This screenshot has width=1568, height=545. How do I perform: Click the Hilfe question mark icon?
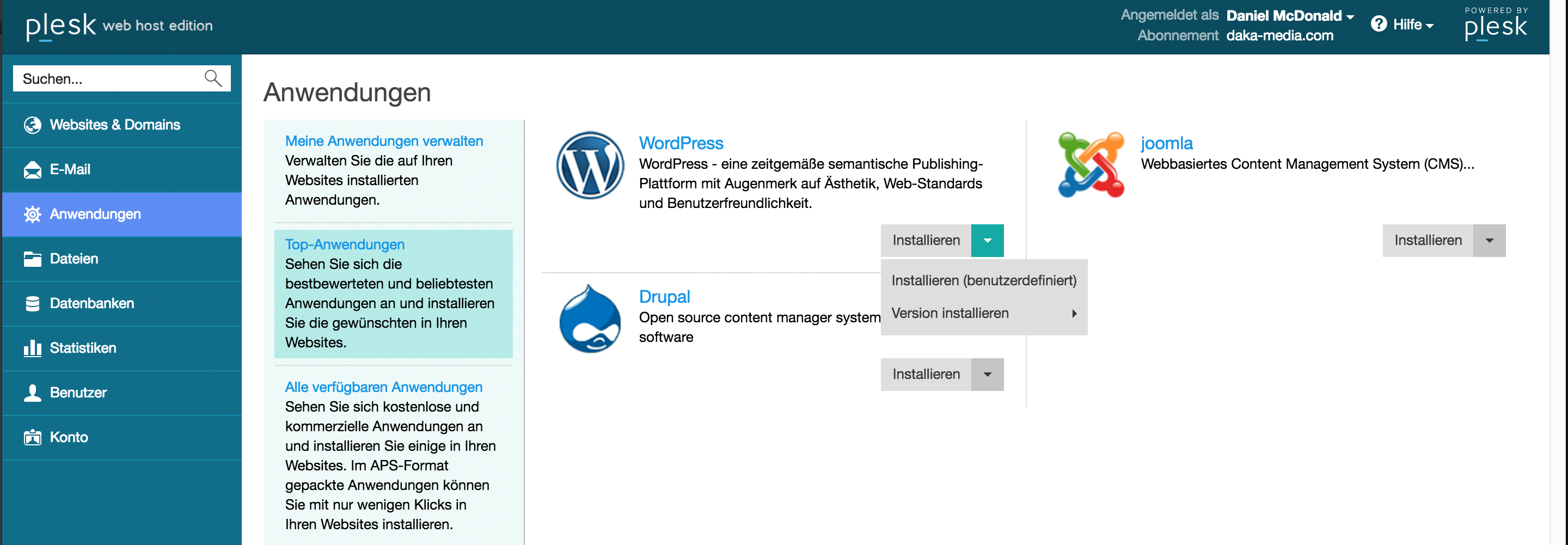coord(1378,25)
